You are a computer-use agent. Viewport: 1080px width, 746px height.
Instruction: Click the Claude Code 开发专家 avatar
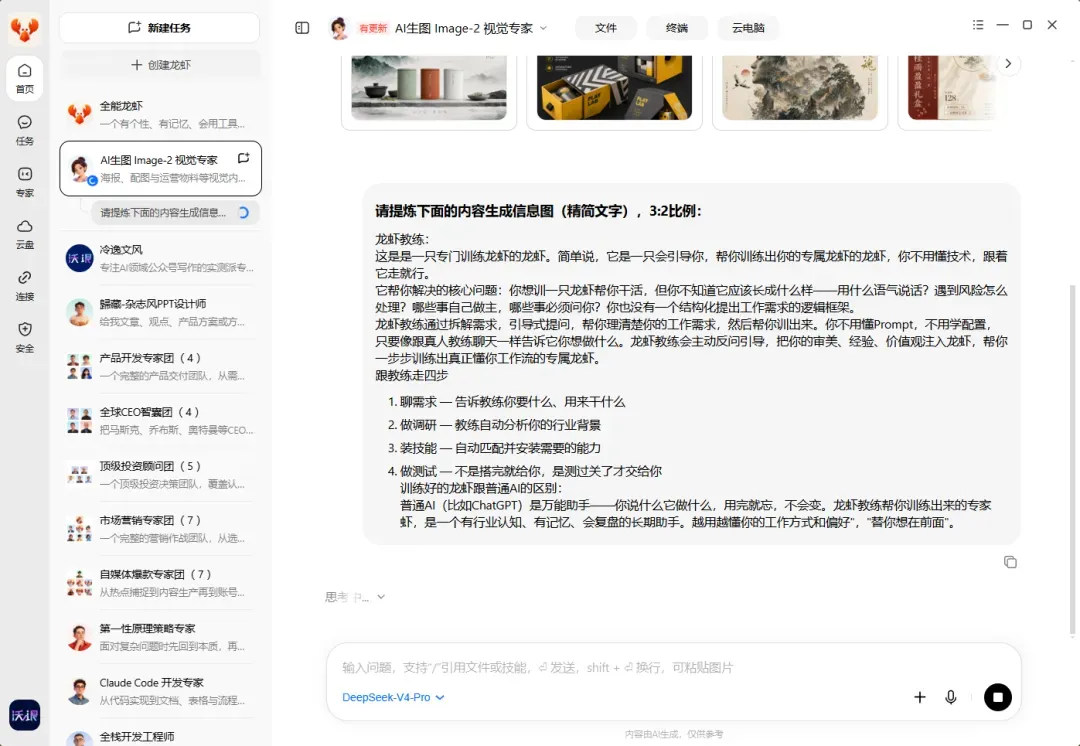click(79, 691)
